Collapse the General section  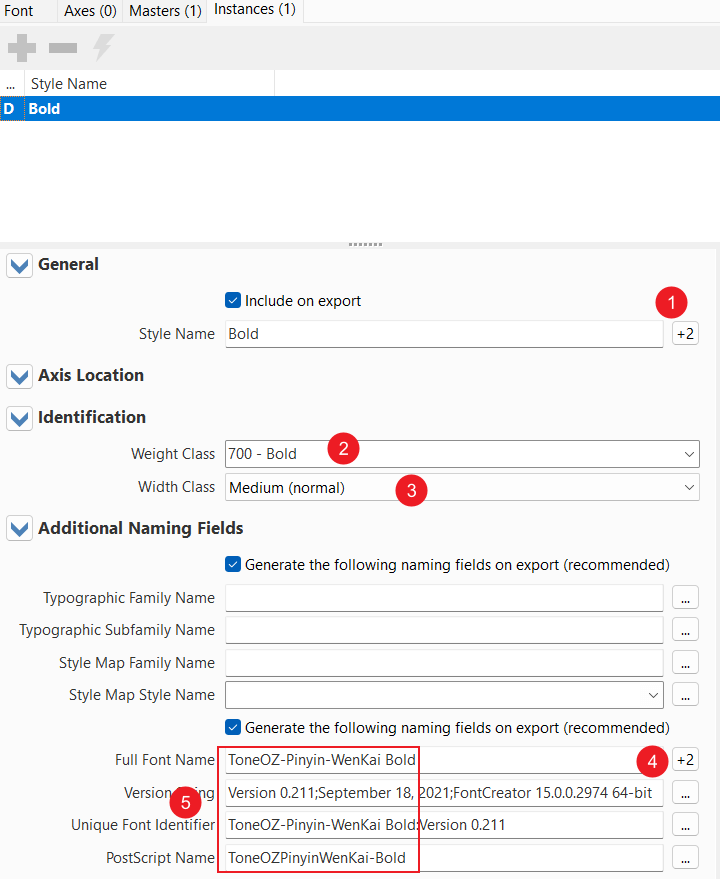tap(20, 265)
